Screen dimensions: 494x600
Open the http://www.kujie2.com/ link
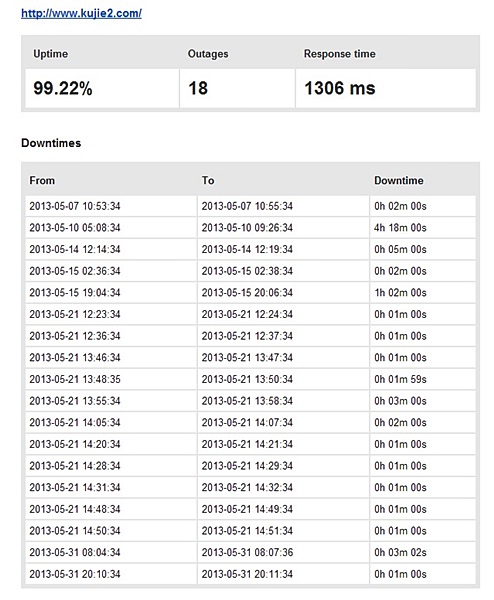point(81,13)
